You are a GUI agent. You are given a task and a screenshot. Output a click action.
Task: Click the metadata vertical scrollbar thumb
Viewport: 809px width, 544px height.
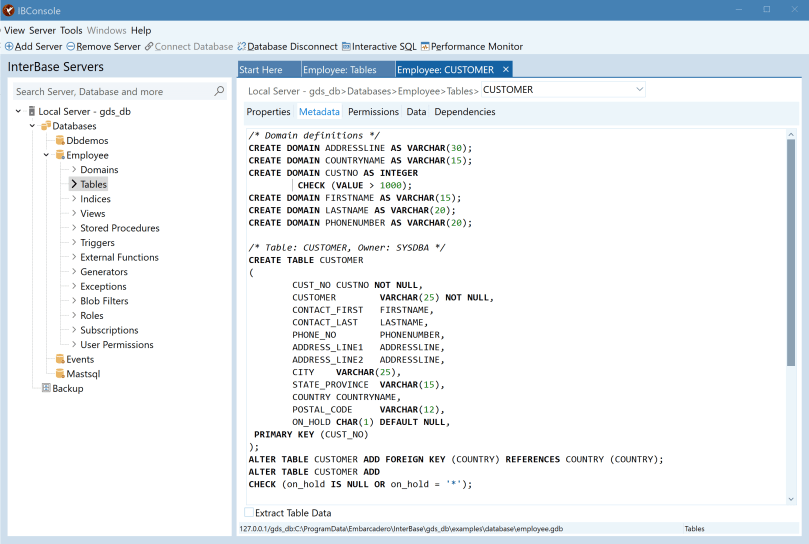coord(791,253)
